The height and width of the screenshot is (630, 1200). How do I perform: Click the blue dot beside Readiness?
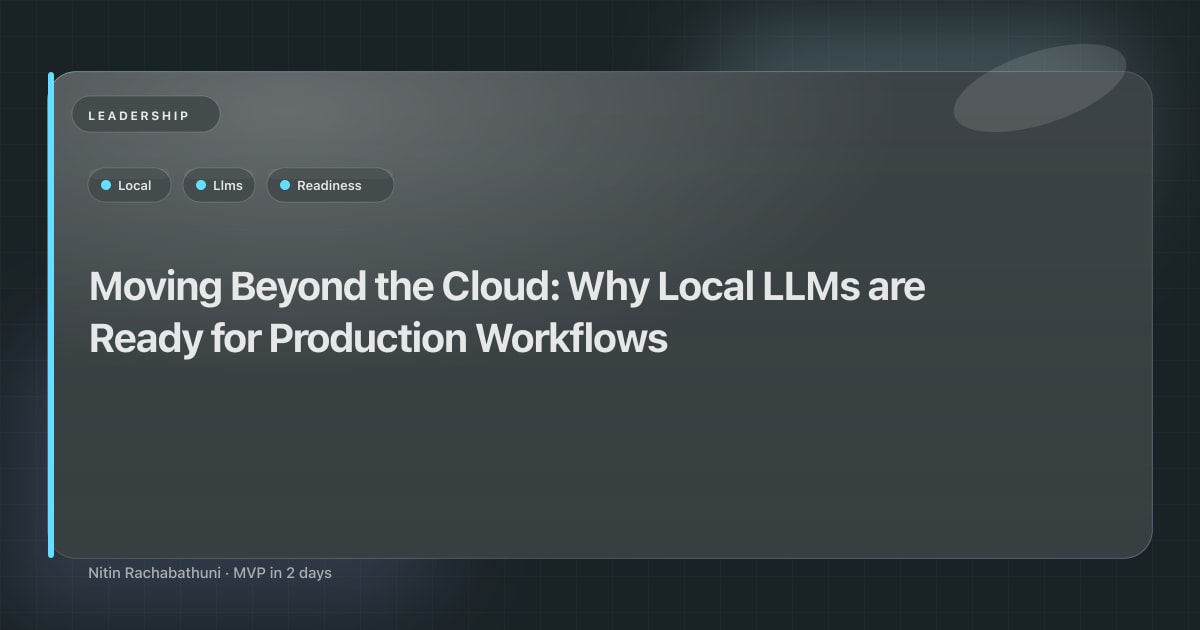coord(284,185)
